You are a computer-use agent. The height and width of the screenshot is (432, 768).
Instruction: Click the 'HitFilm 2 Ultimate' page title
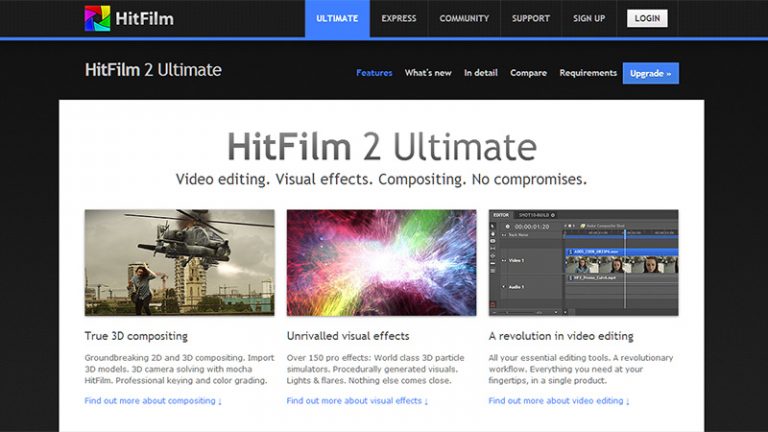point(153,70)
